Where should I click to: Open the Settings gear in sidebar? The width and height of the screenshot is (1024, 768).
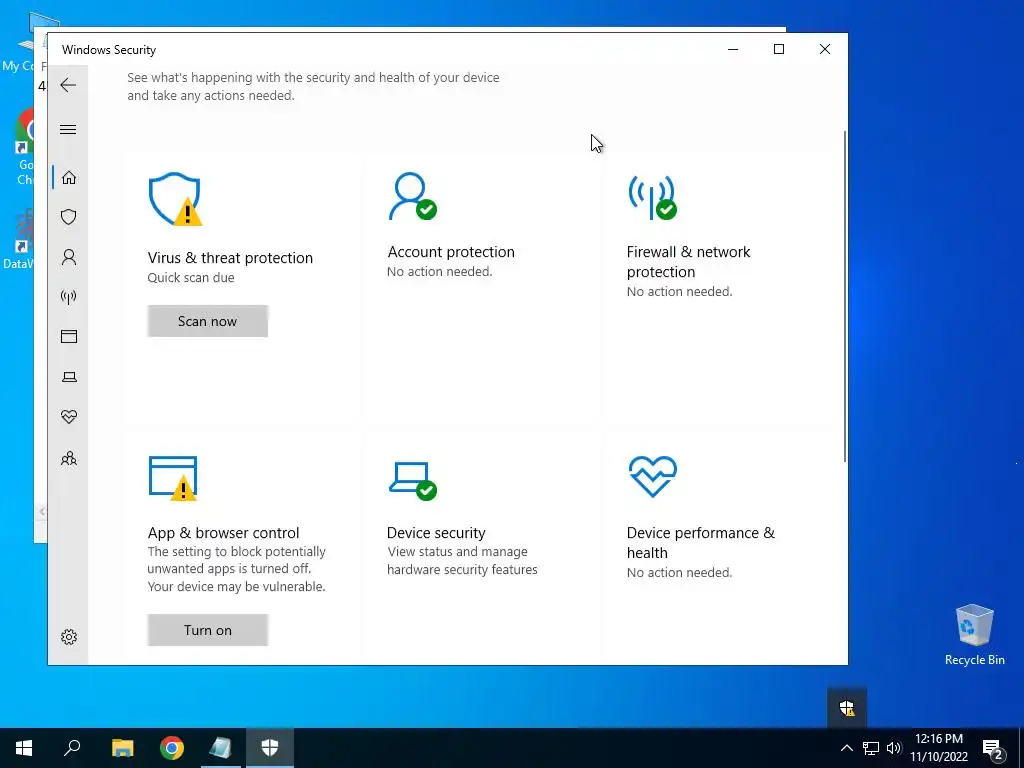(69, 637)
